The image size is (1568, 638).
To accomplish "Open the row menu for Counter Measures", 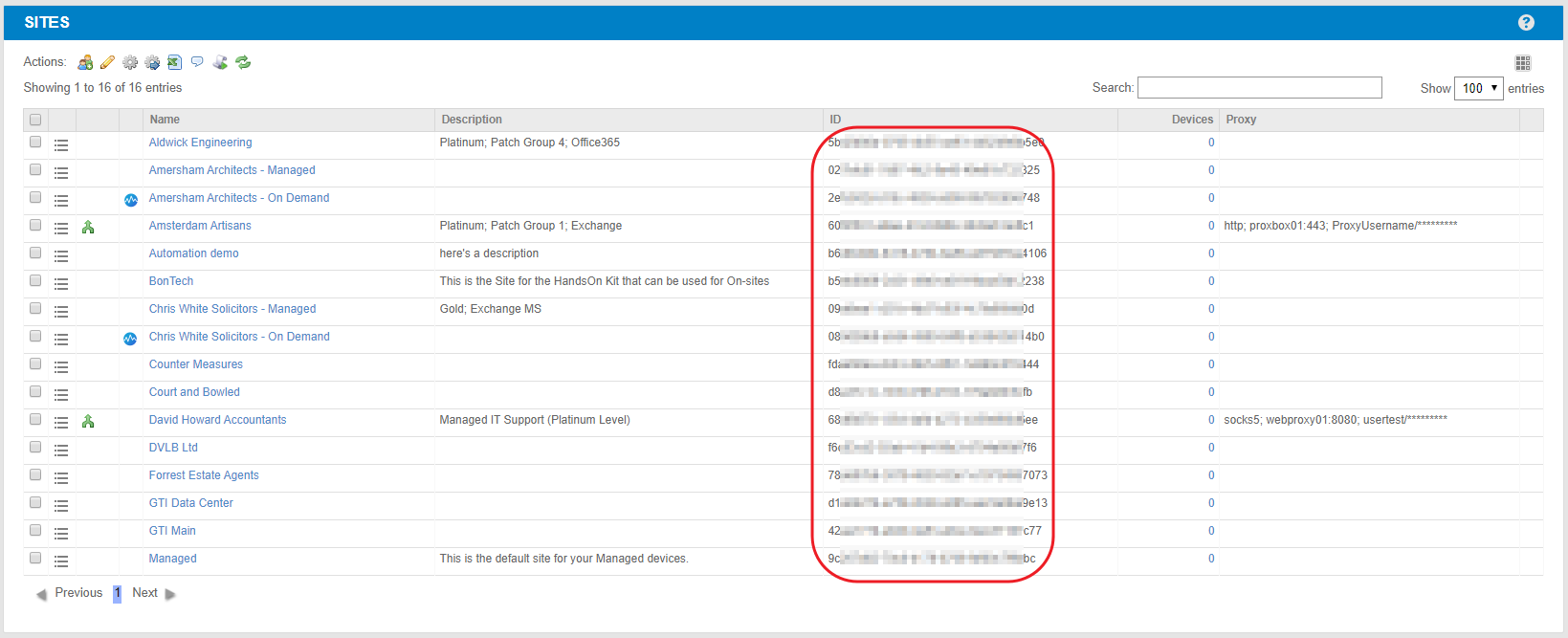I will tap(61, 367).
